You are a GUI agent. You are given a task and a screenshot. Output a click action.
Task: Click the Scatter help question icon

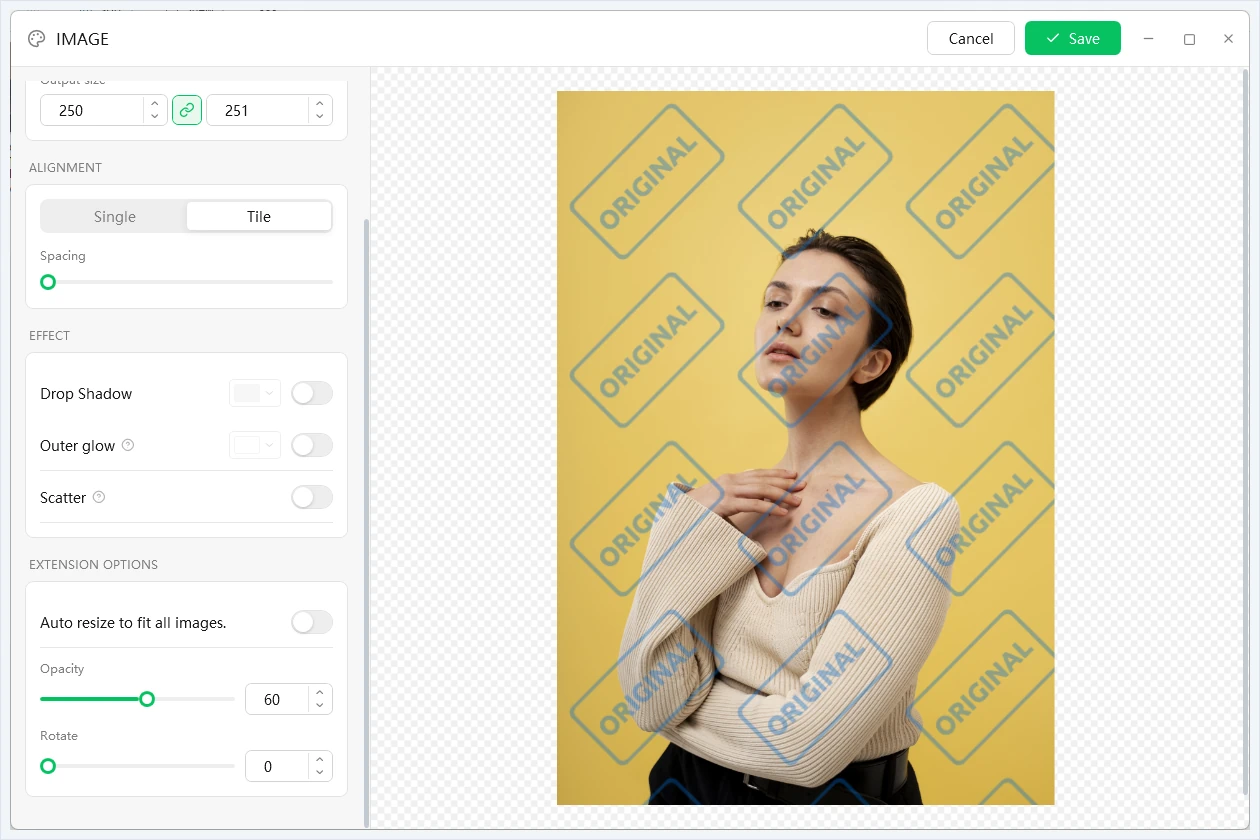(x=99, y=497)
